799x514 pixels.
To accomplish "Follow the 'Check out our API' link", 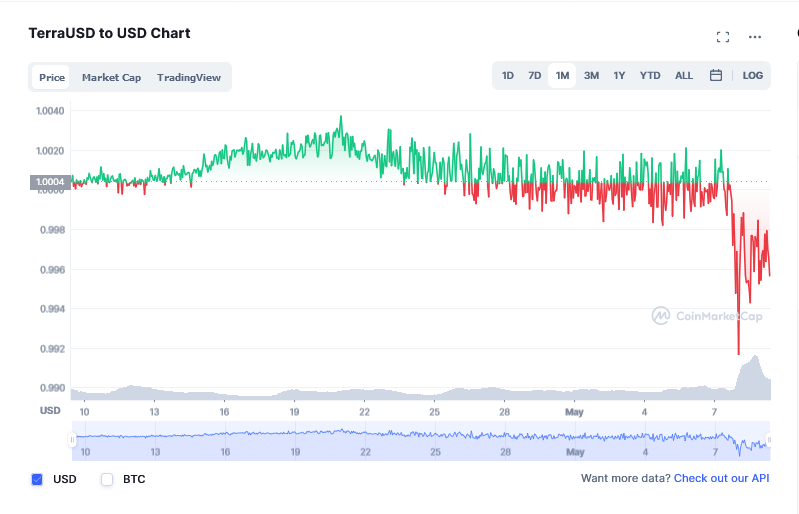I will tap(722, 478).
